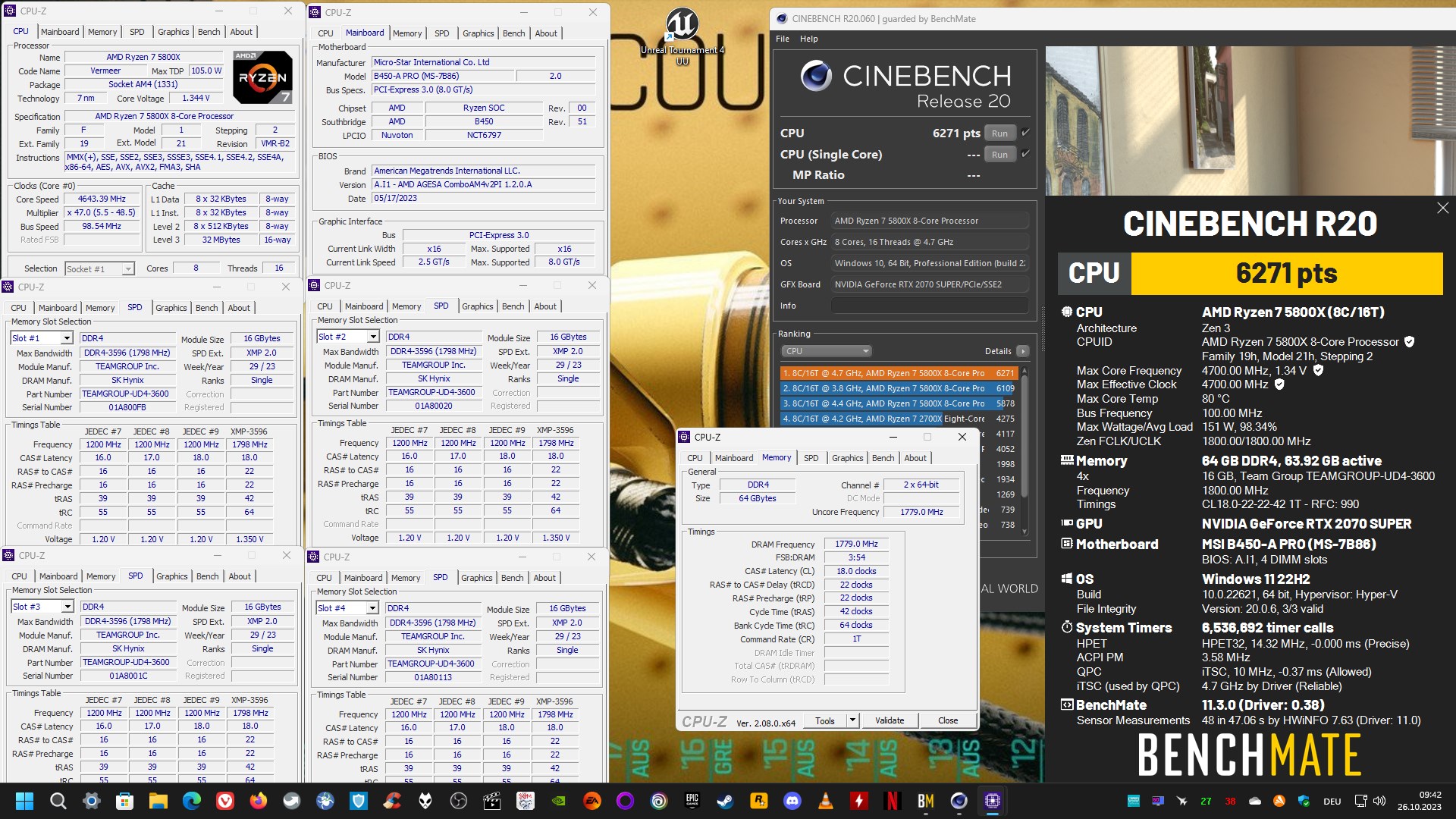Select ranking entry 2 with 6109 score

[898, 388]
